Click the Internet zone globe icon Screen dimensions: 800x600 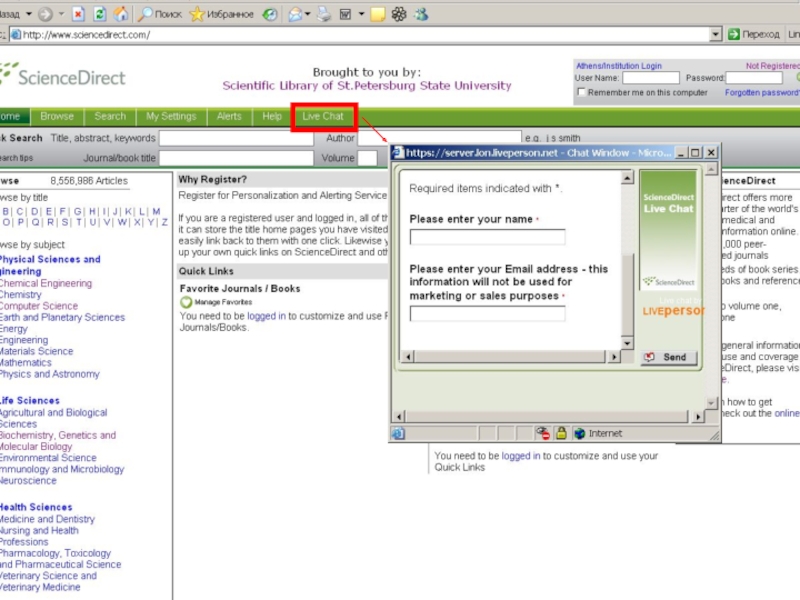tap(579, 434)
